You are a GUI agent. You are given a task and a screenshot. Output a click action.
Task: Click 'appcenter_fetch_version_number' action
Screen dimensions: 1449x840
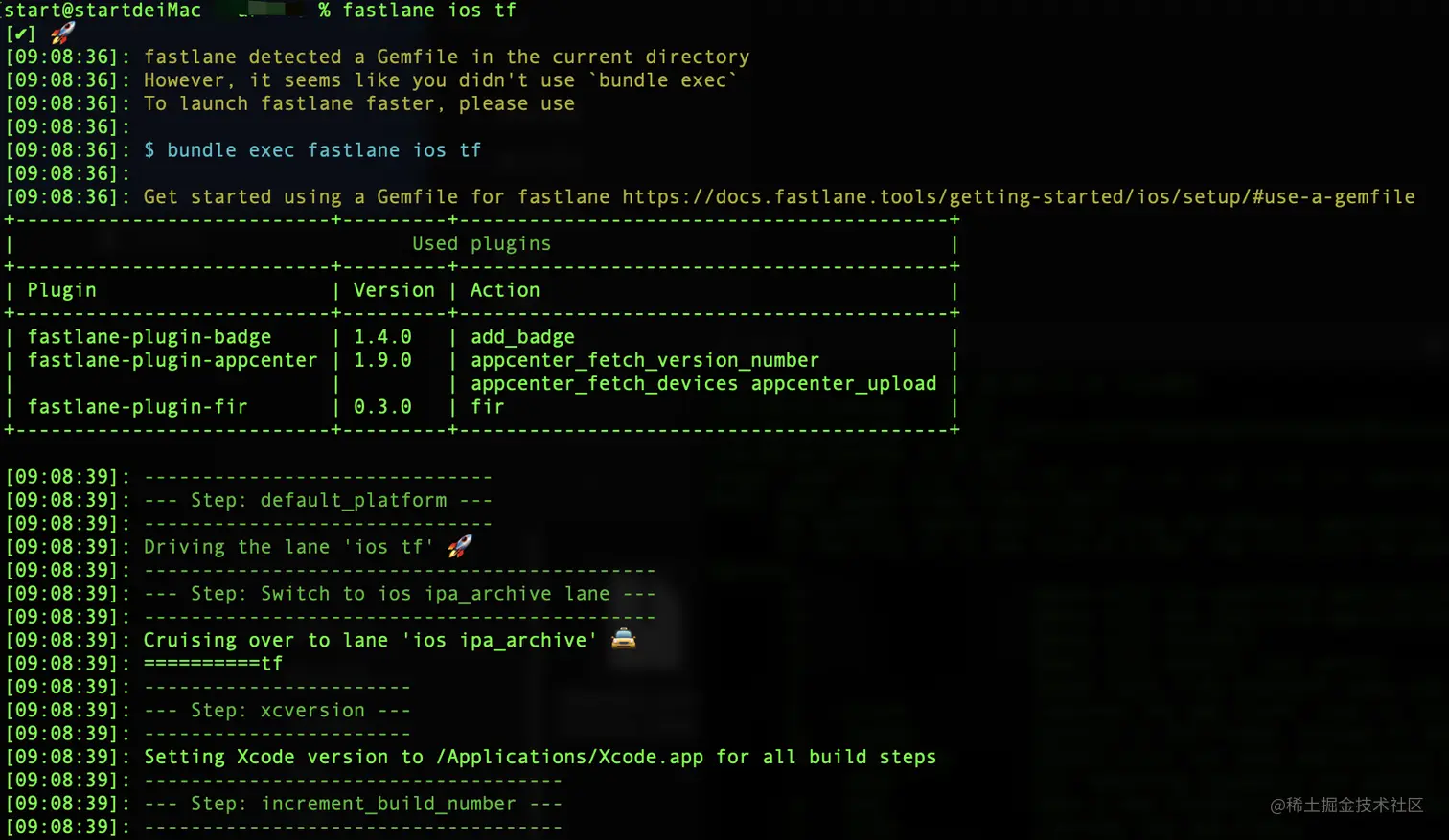[645, 360]
